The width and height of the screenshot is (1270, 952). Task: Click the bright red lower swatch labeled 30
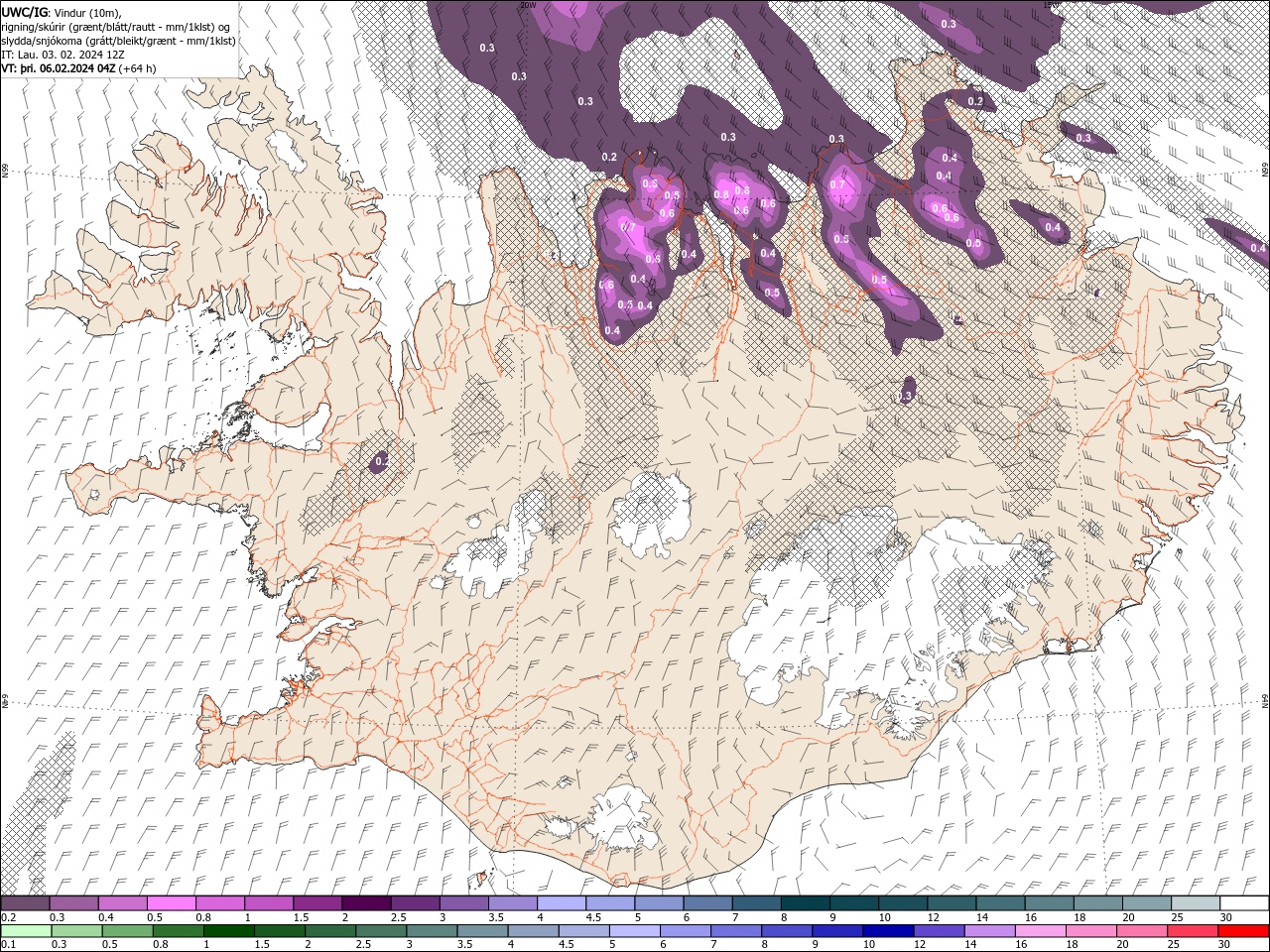tap(1244, 931)
